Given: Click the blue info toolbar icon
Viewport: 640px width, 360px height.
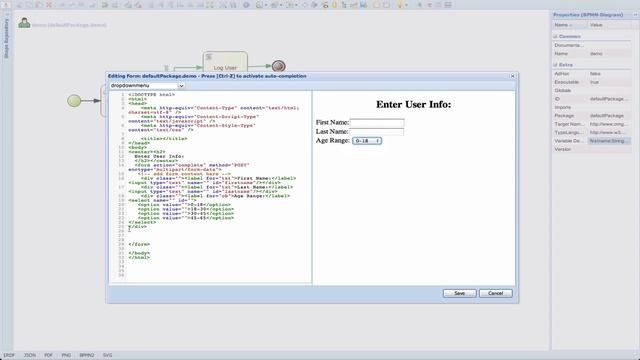Looking at the screenshot, I should pyautogui.click(x=246, y=5).
